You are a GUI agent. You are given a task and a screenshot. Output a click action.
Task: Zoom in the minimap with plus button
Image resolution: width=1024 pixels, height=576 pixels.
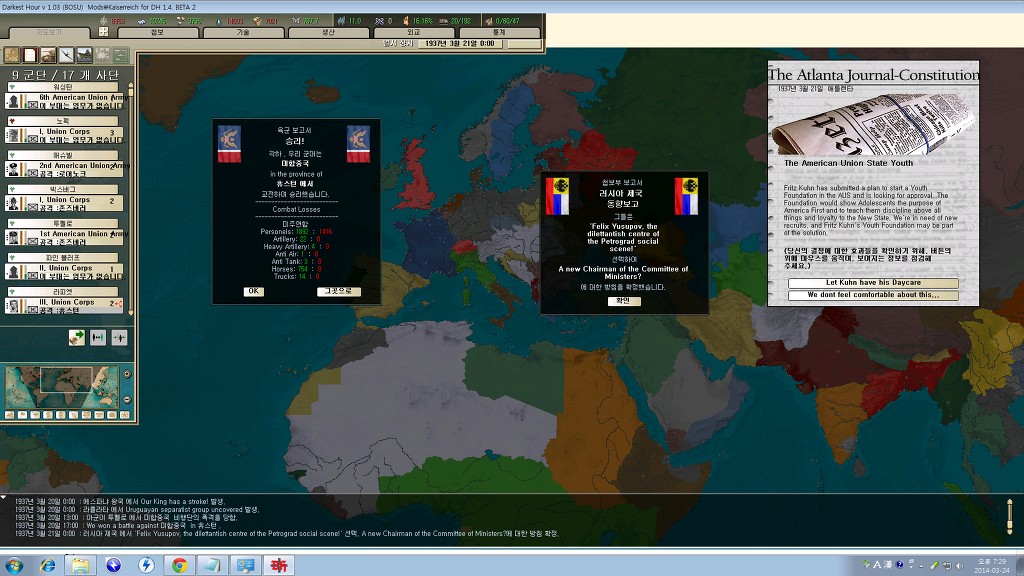127,374
